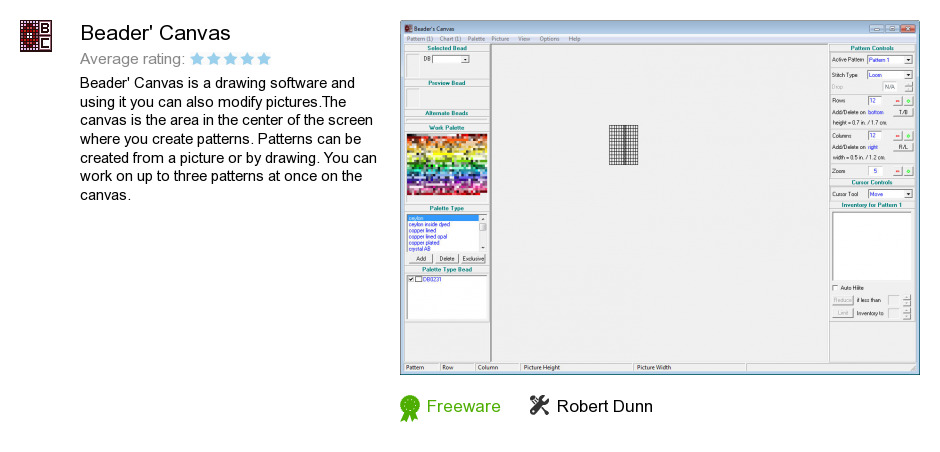Open the Stitch Type dropdown

(908, 75)
